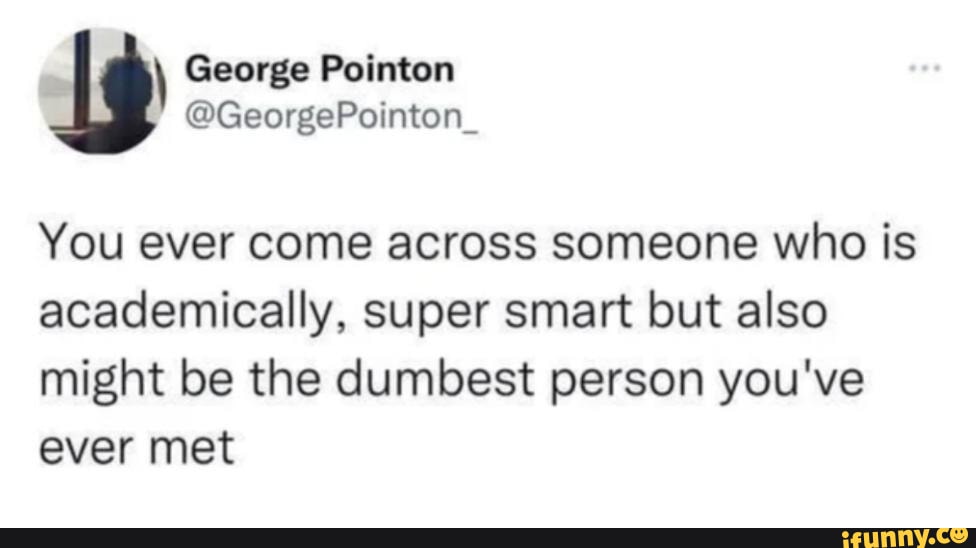The image size is (976, 548).
Task: Click the words 'but also' in tweet
Action: point(738,311)
